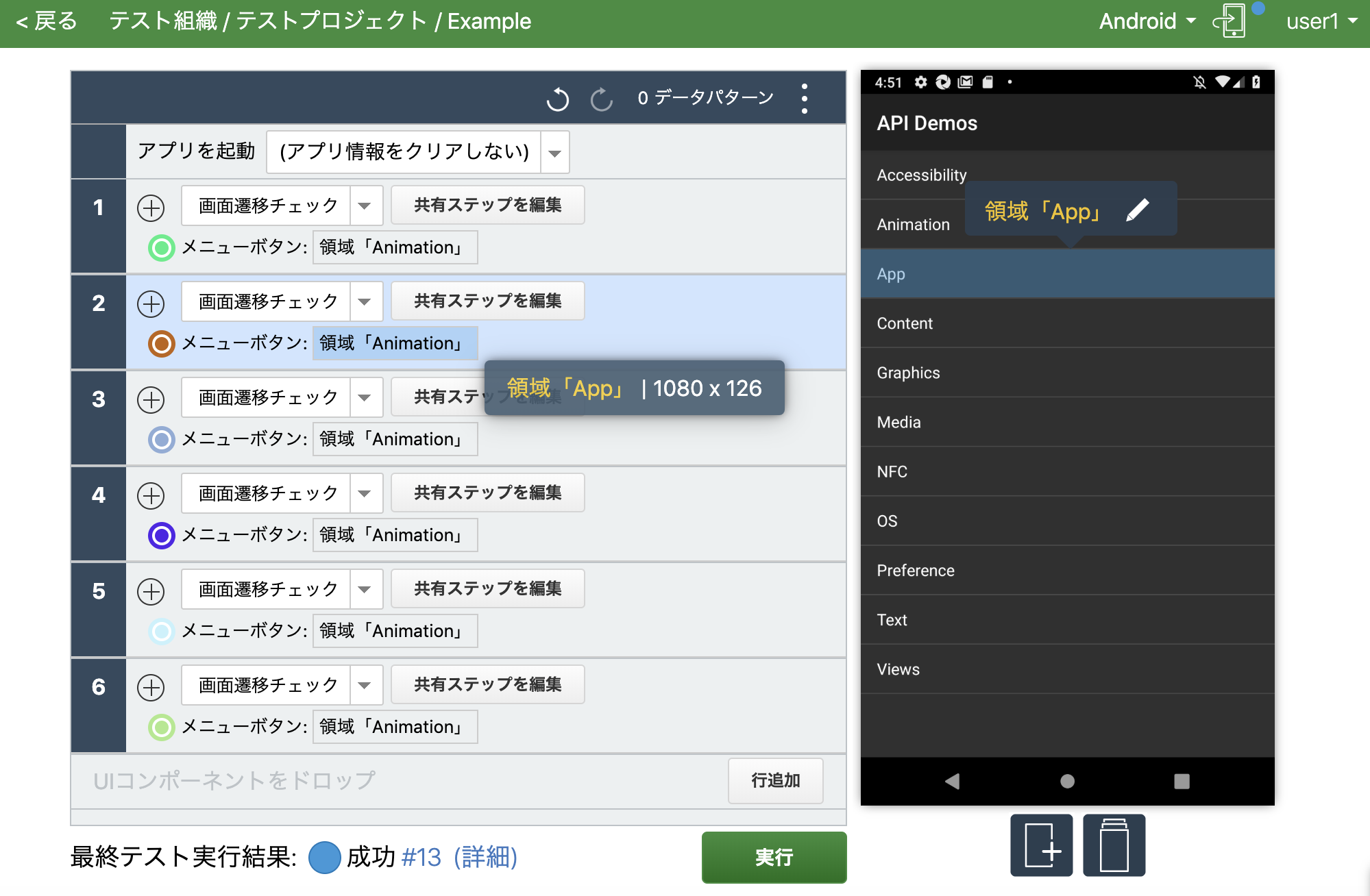Click the 行追加 add row button
This screenshot has height=896, width=1370.
point(775,781)
